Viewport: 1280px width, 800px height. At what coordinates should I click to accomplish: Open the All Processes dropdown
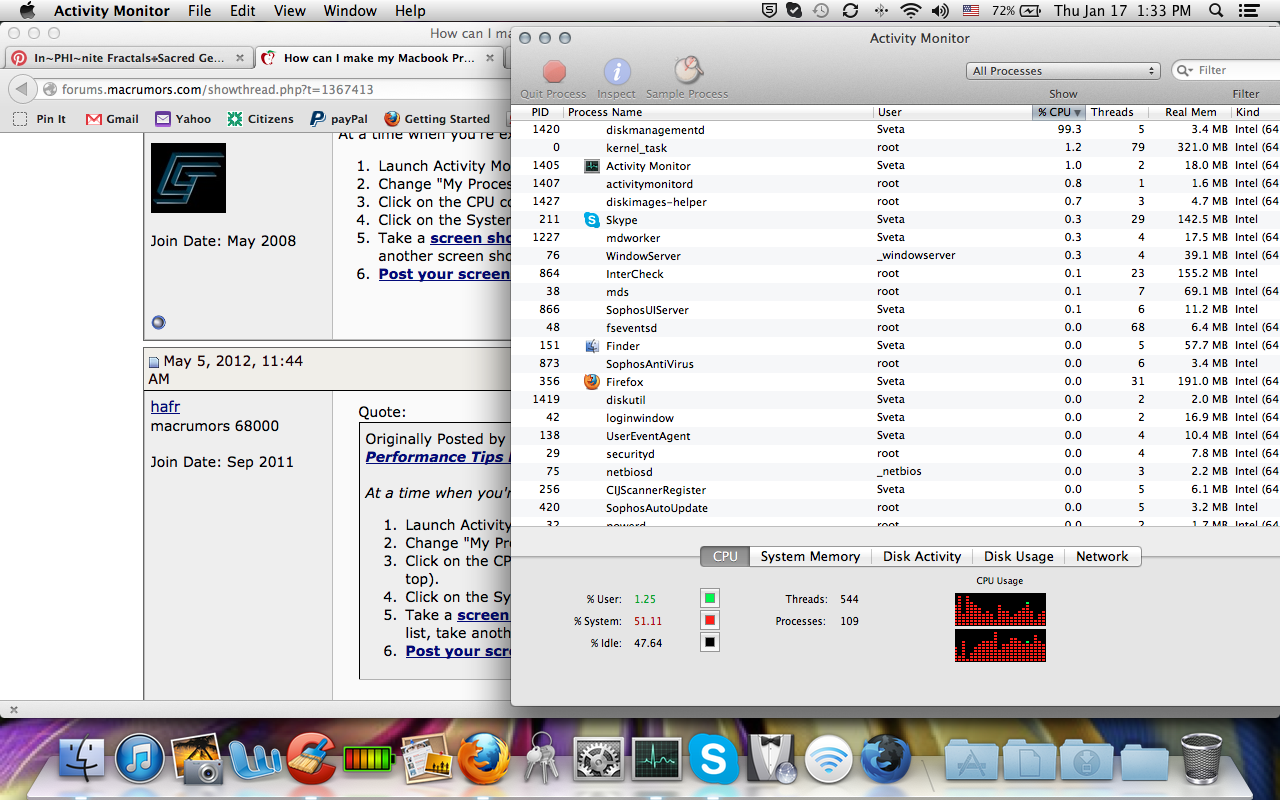click(x=1063, y=71)
